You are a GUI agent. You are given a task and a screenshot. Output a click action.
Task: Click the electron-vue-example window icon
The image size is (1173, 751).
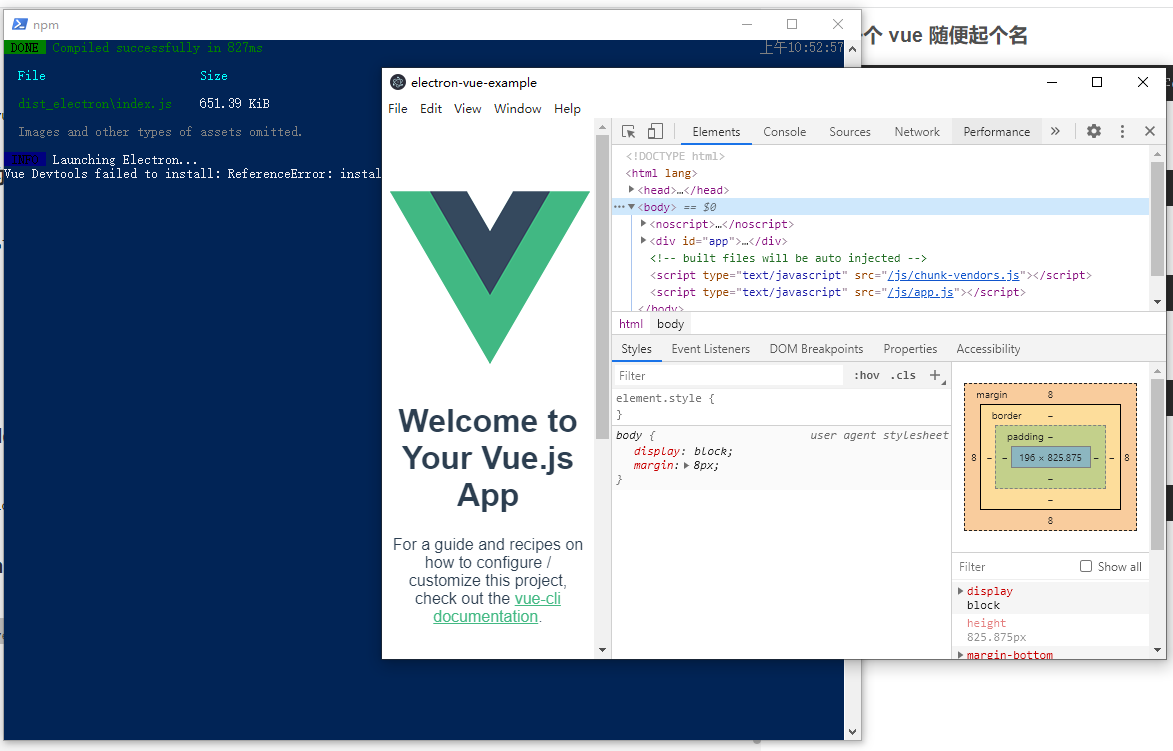398,82
